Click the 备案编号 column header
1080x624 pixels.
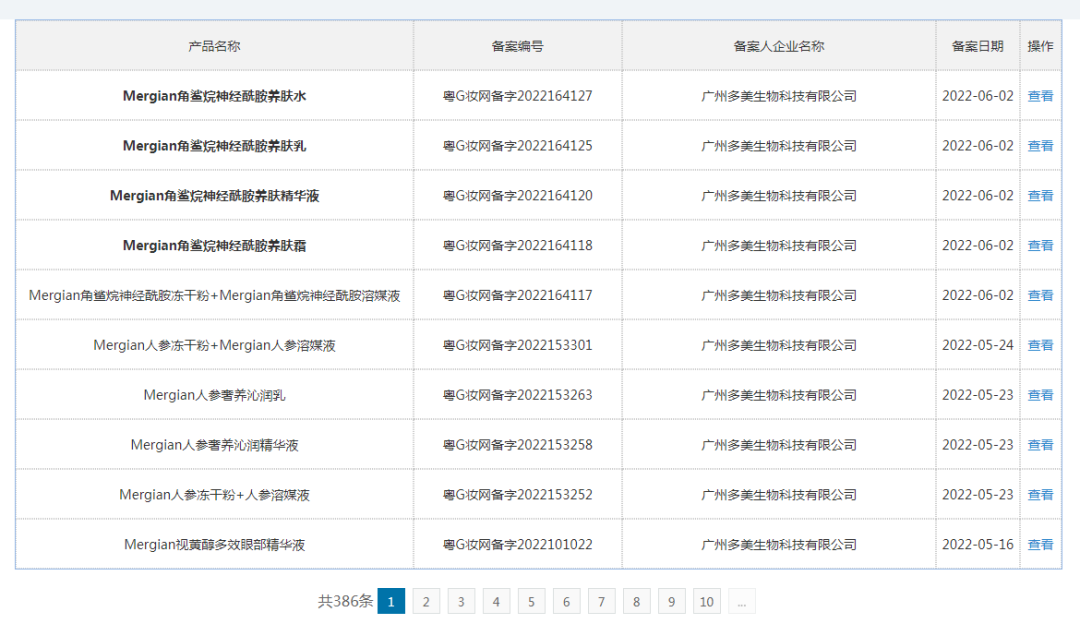(x=517, y=46)
